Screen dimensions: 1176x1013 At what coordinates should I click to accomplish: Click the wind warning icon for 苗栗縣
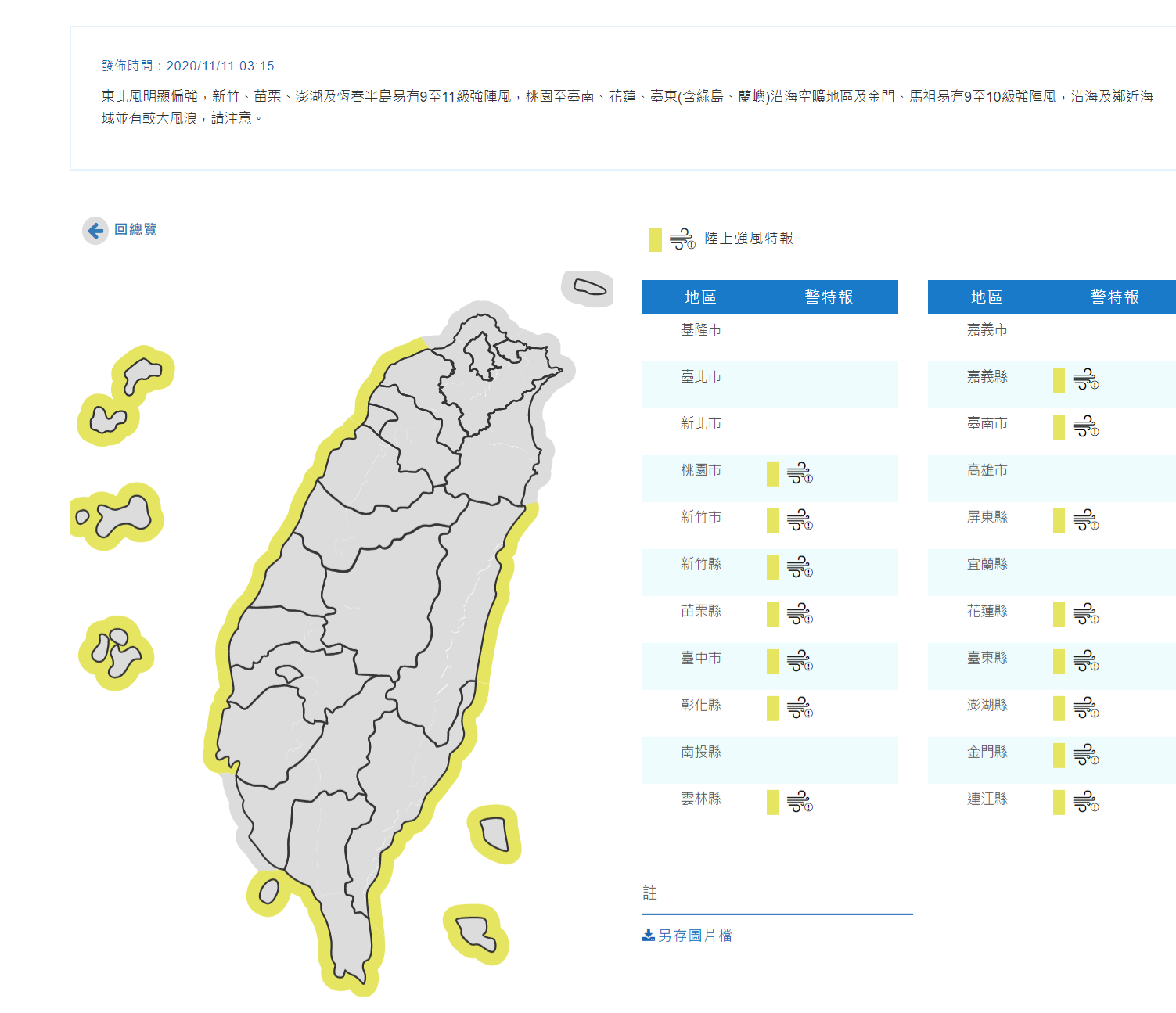(800, 614)
